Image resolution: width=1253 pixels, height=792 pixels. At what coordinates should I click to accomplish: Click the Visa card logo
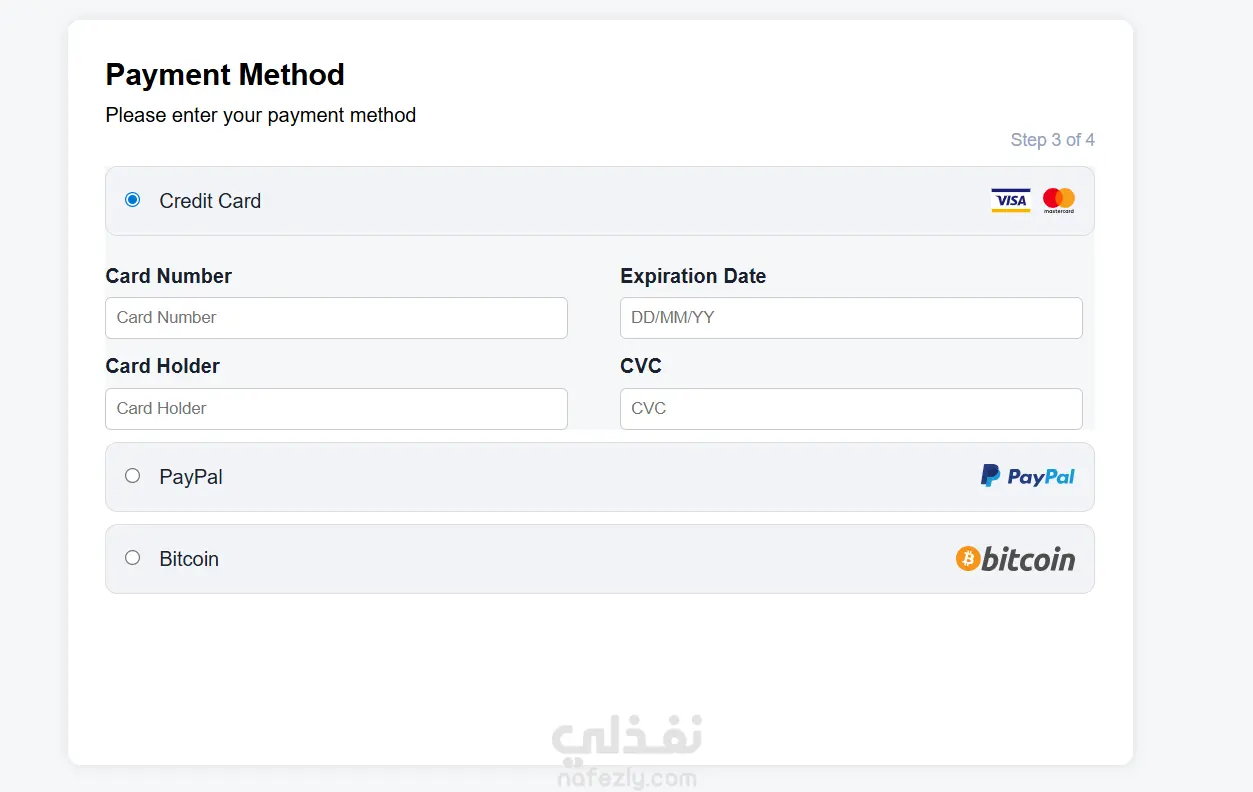1010,200
